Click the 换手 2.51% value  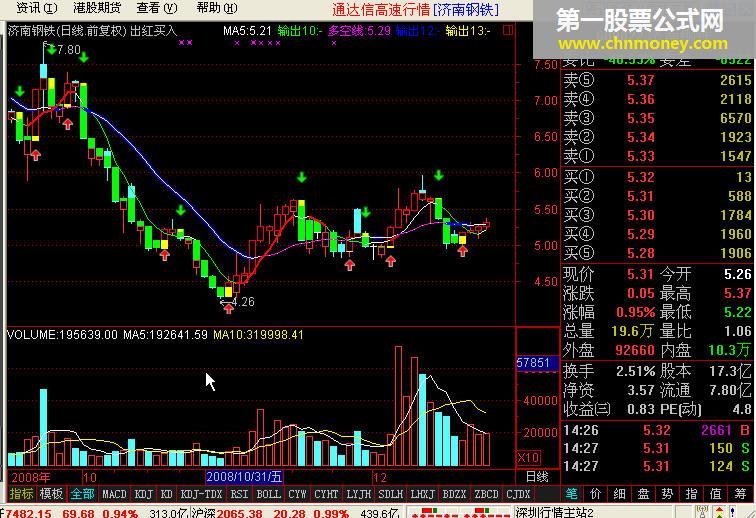point(635,371)
